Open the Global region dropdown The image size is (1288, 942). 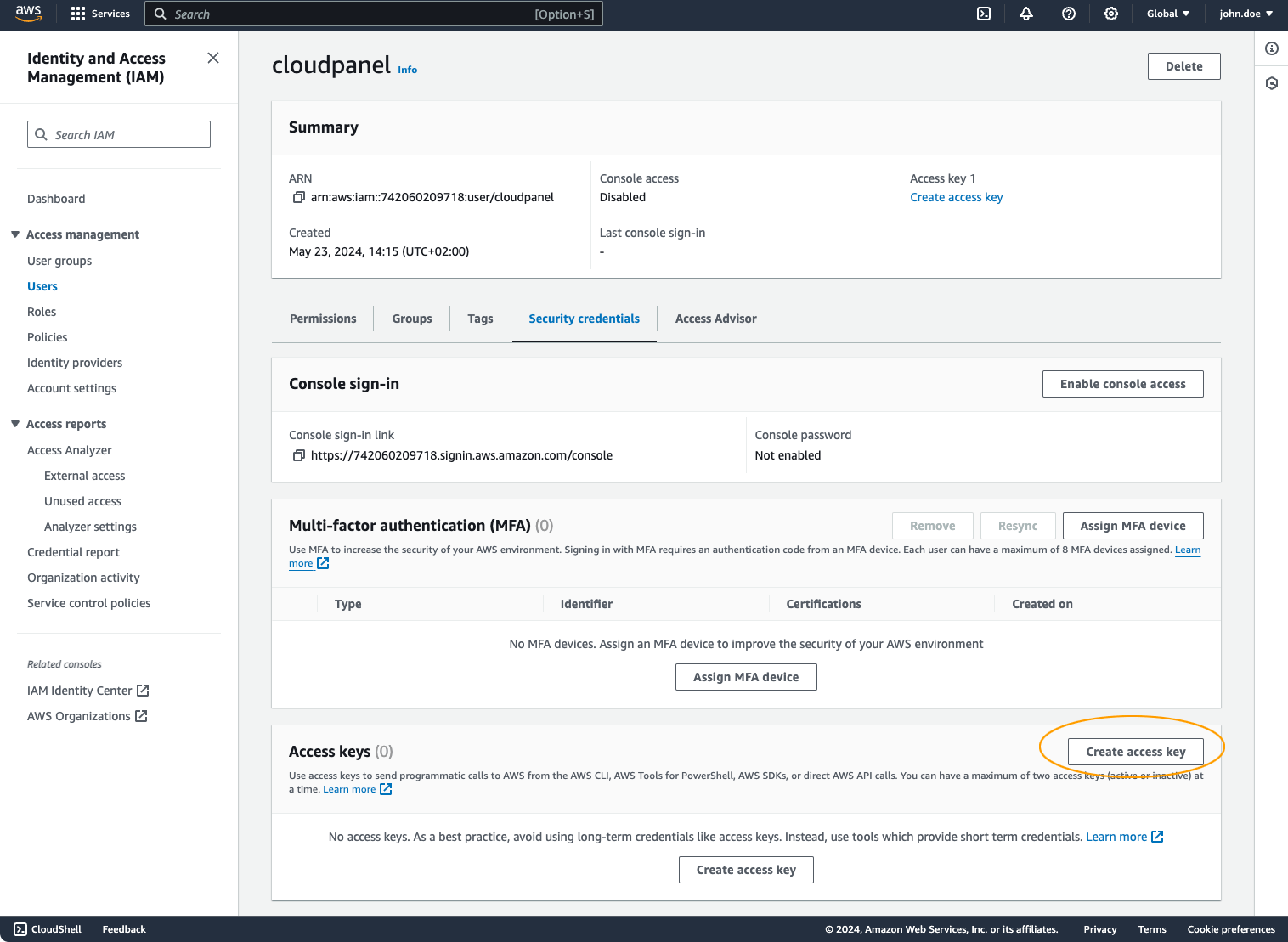(x=1167, y=14)
